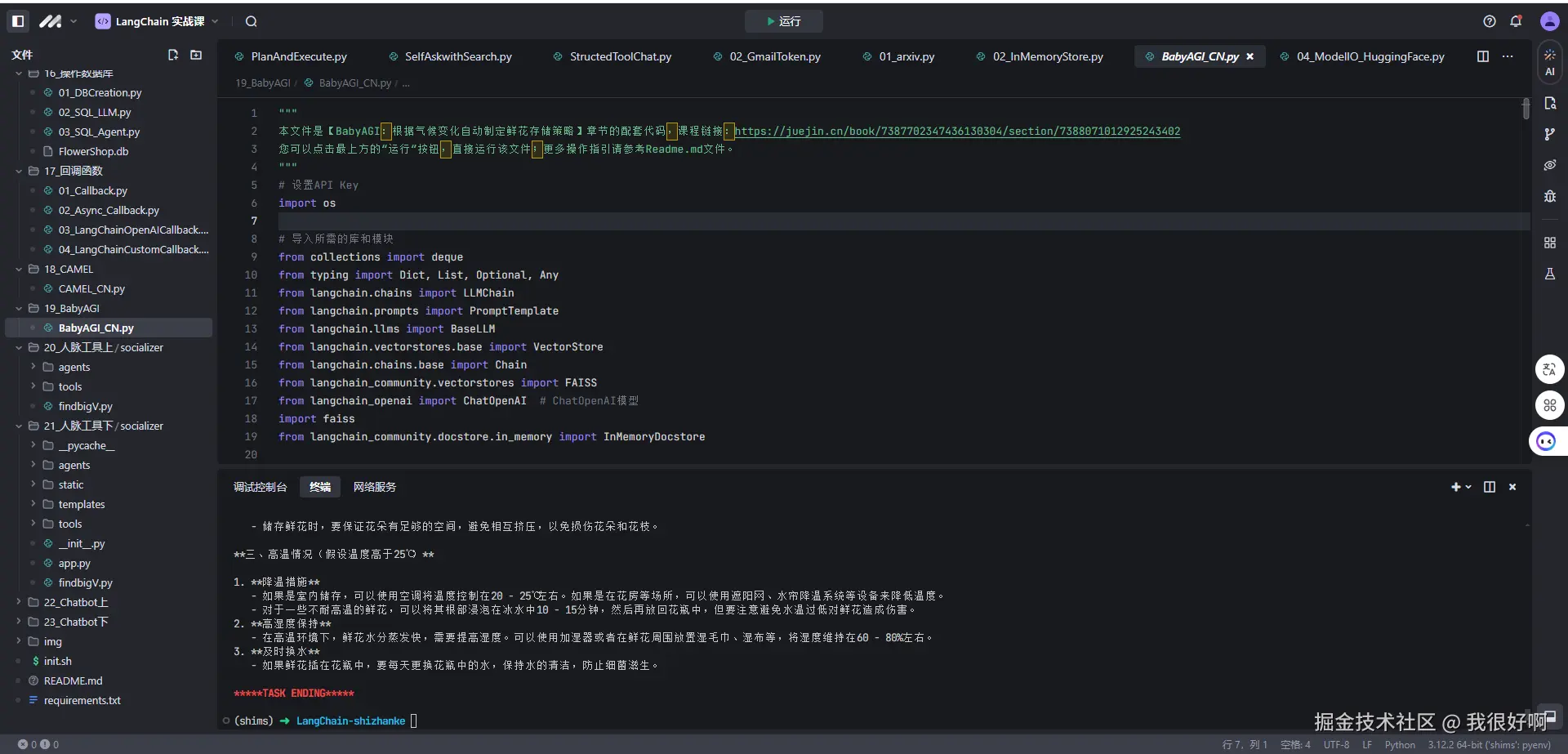Split the terminal panel
Viewport: 1568px width, 754px height.
[1490, 487]
